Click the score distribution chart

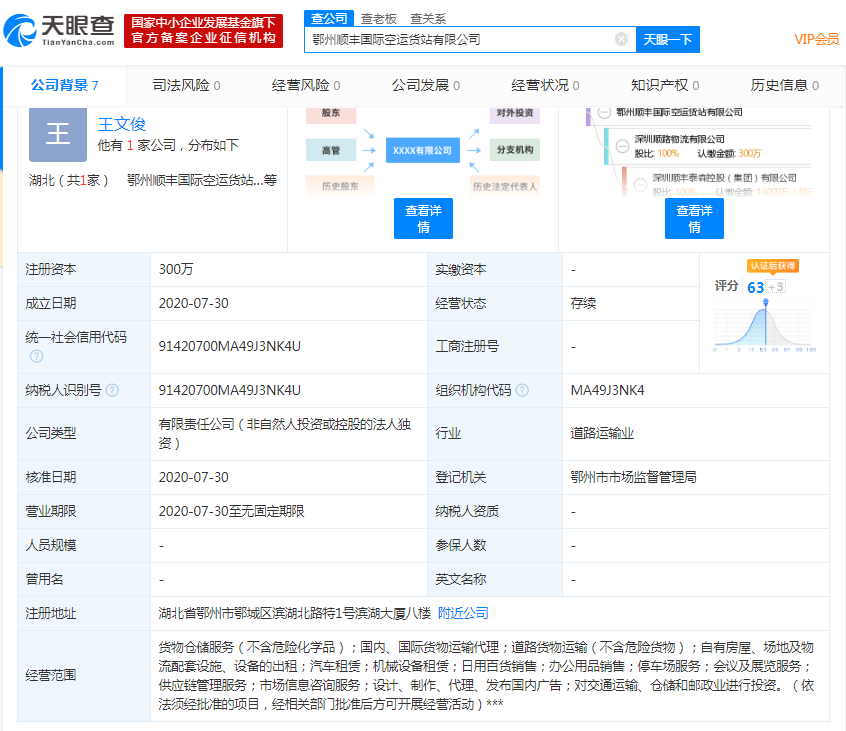click(763, 327)
